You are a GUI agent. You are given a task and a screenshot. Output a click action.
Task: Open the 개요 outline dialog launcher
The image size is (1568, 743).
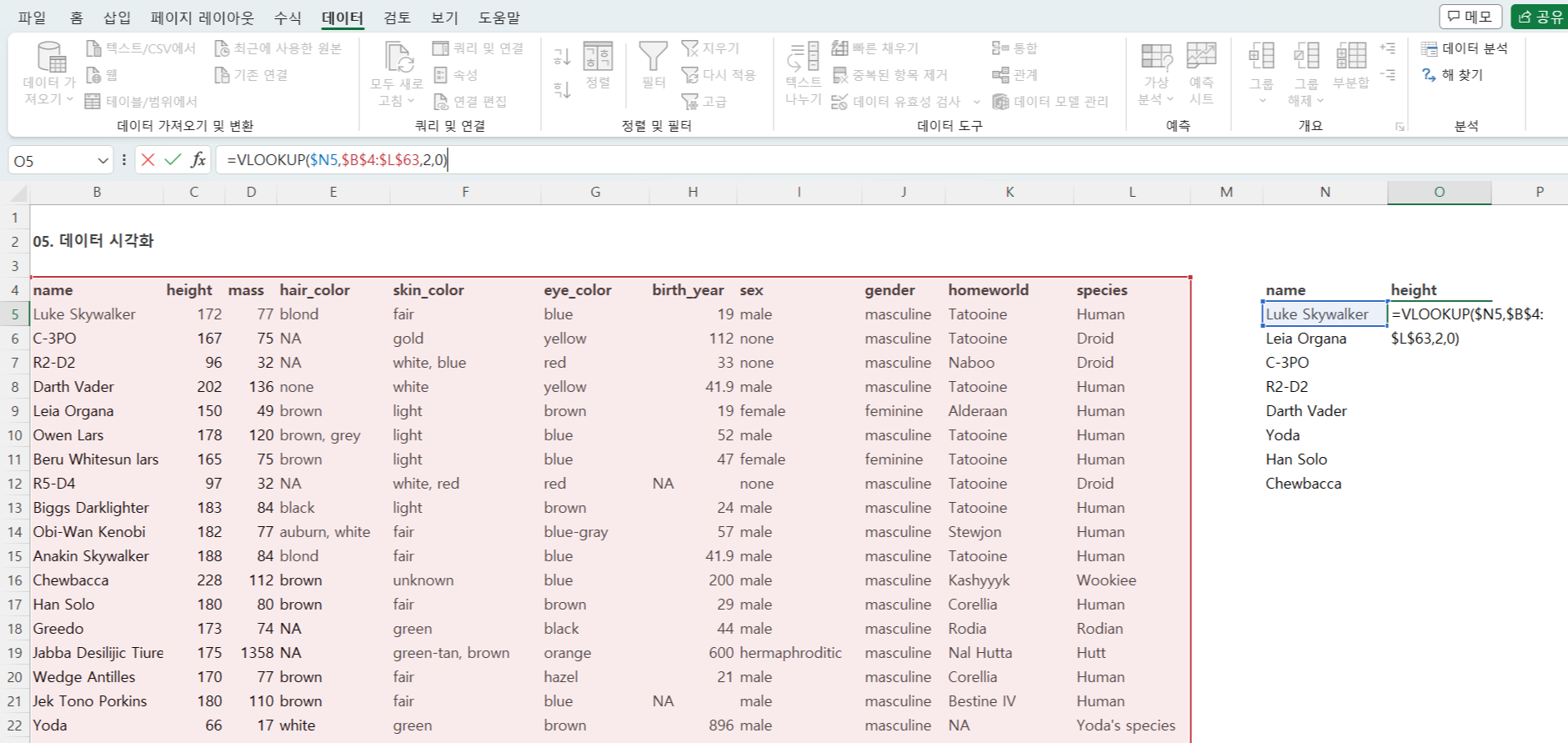(x=1400, y=127)
